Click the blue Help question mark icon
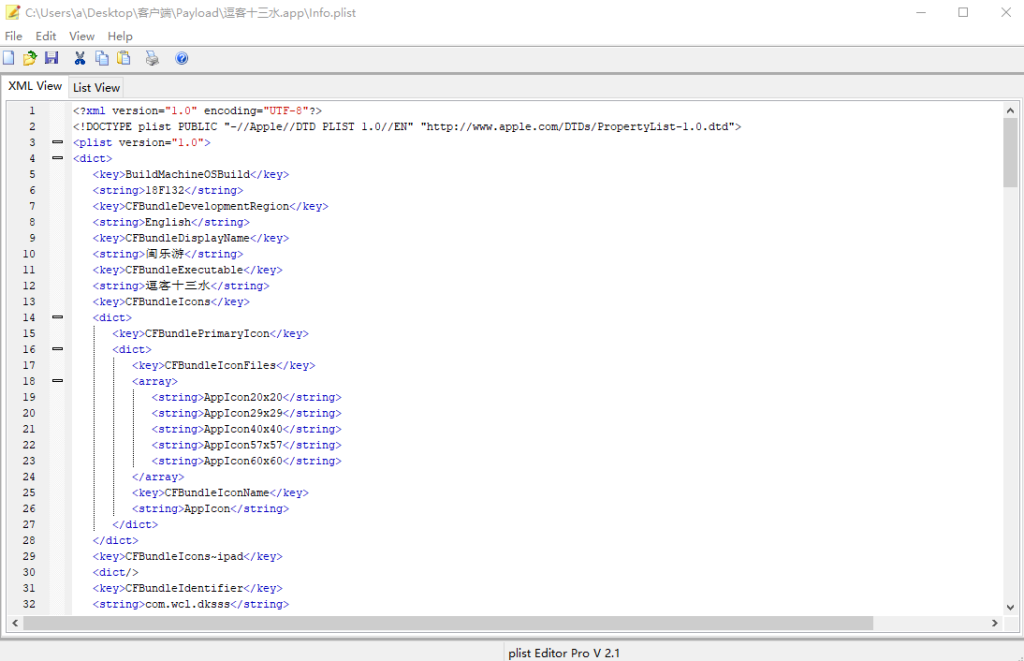 point(182,58)
